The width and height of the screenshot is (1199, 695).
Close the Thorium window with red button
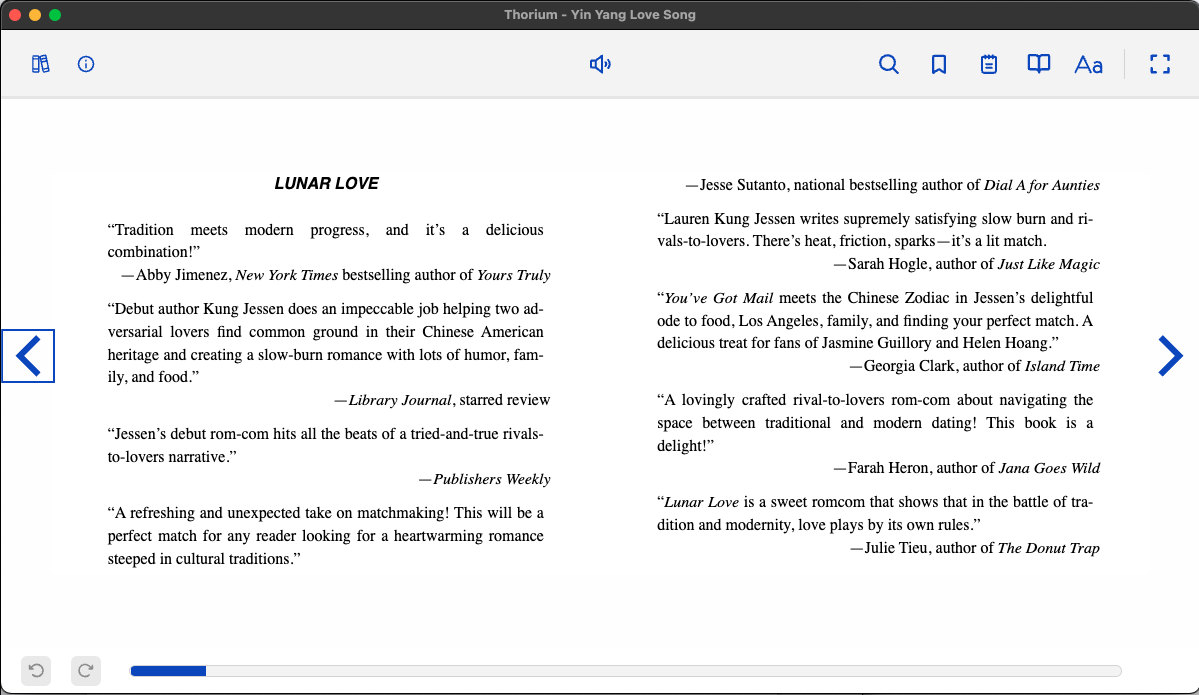pyautogui.click(x=15, y=15)
